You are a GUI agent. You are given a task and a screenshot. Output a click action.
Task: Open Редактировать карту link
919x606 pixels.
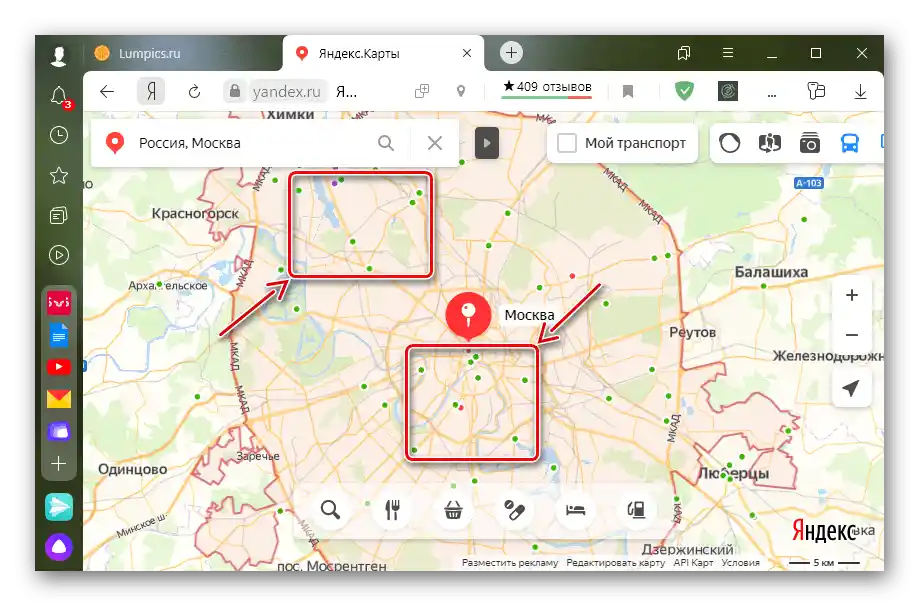[615, 563]
